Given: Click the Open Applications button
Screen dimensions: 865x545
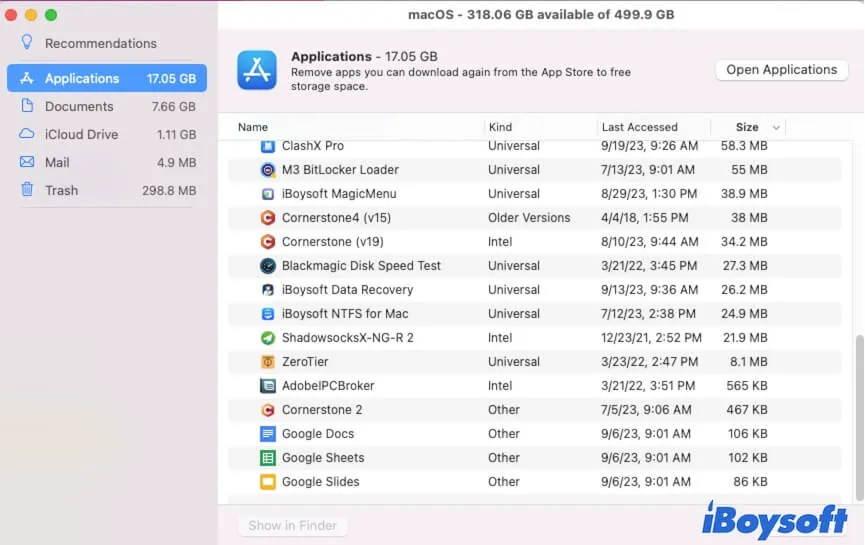Looking at the screenshot, I should click(781, 70).
